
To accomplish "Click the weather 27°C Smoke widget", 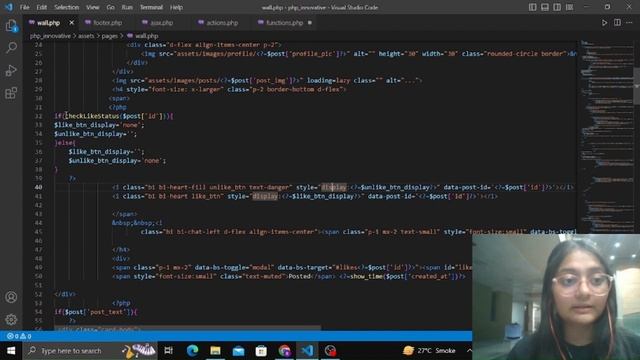I will click(429, 351).
